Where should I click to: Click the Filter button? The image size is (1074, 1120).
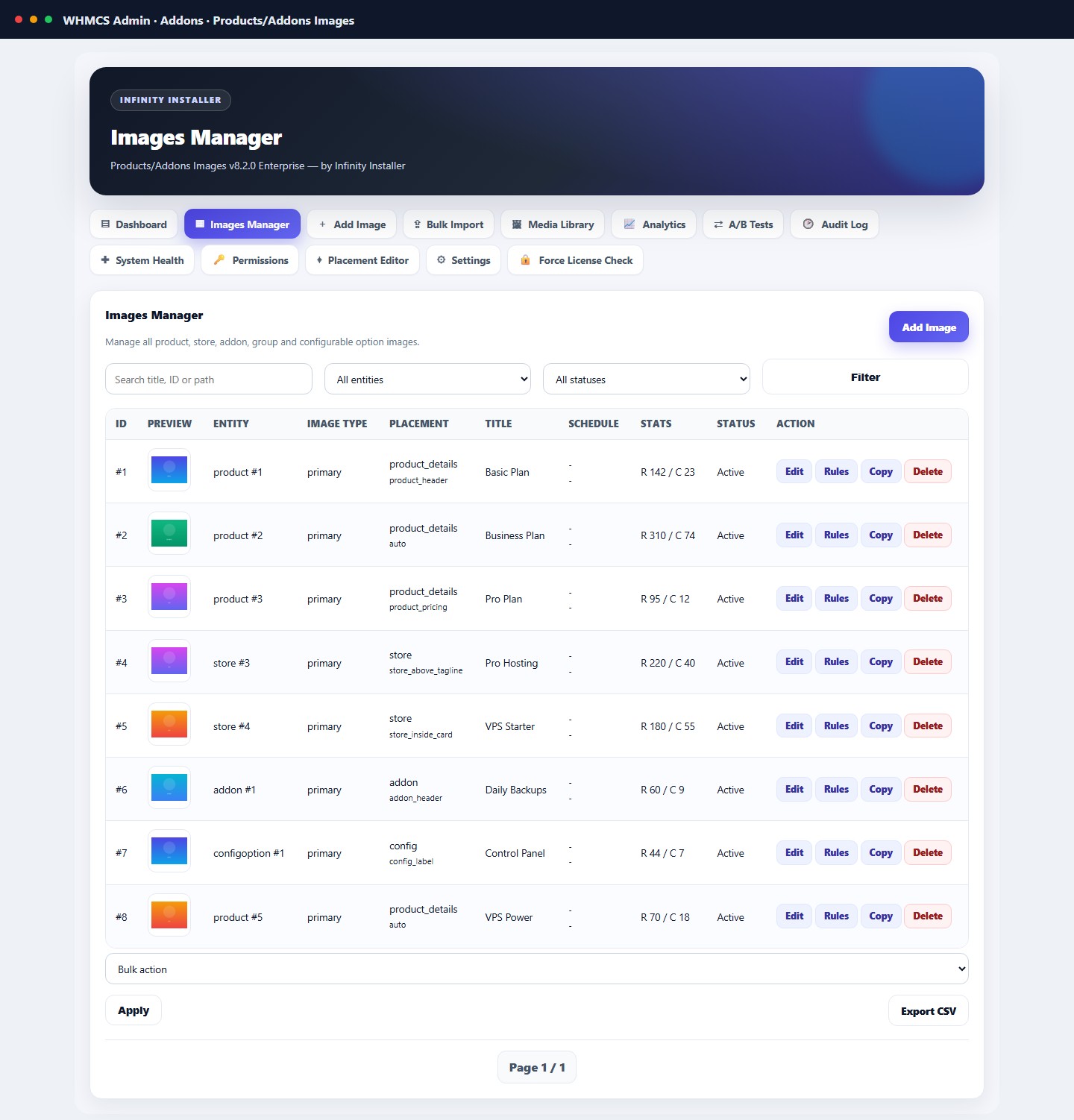click(865, 377)
